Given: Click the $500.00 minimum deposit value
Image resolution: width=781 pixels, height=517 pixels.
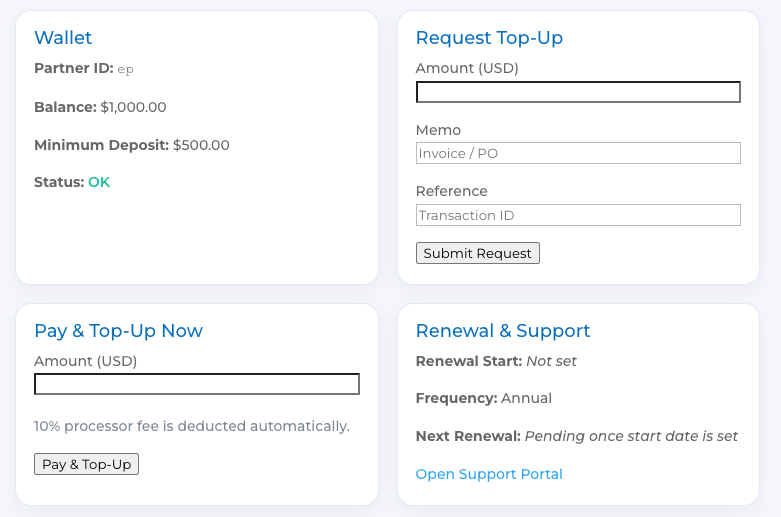Looking at the screenshot, I should tap(201, 145).
